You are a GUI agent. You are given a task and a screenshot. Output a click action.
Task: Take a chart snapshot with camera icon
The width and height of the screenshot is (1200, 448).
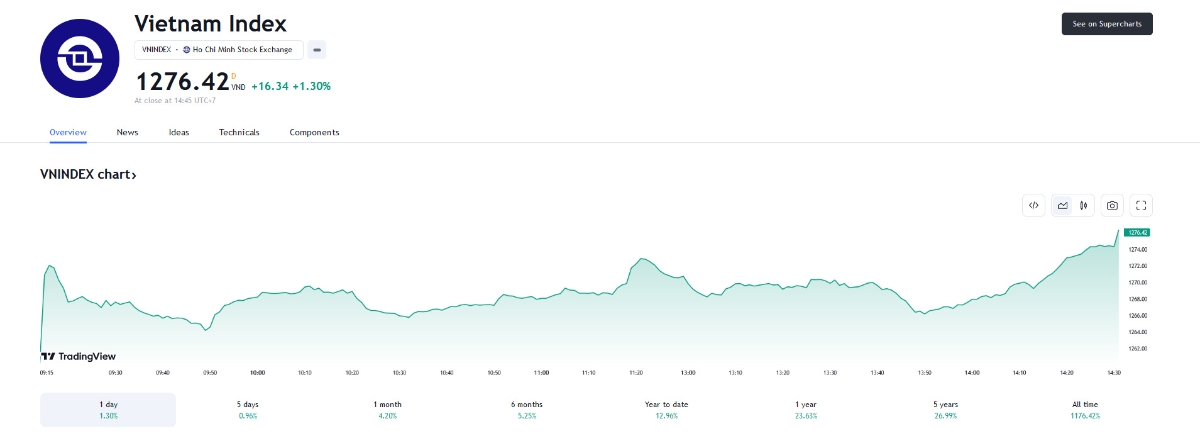[1112, 205]
